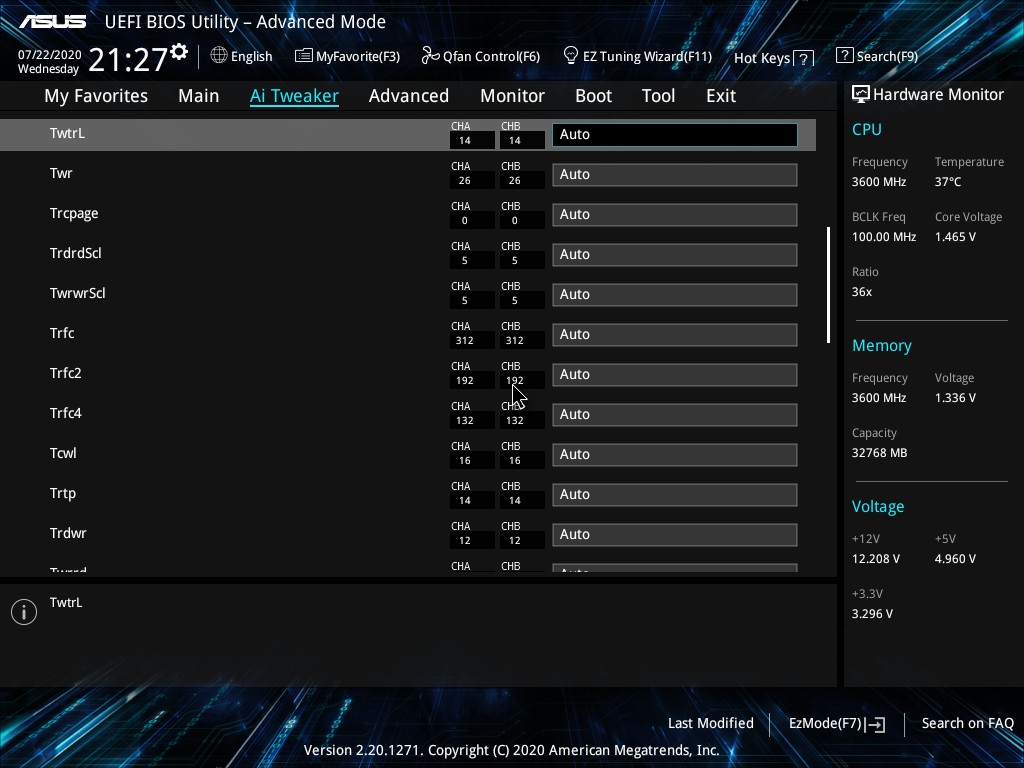The height and width of the screenshot is (768, 1024).
Task: Launch EZ Tuning Wizard lightbulb icon
Action: coord(571,56)
